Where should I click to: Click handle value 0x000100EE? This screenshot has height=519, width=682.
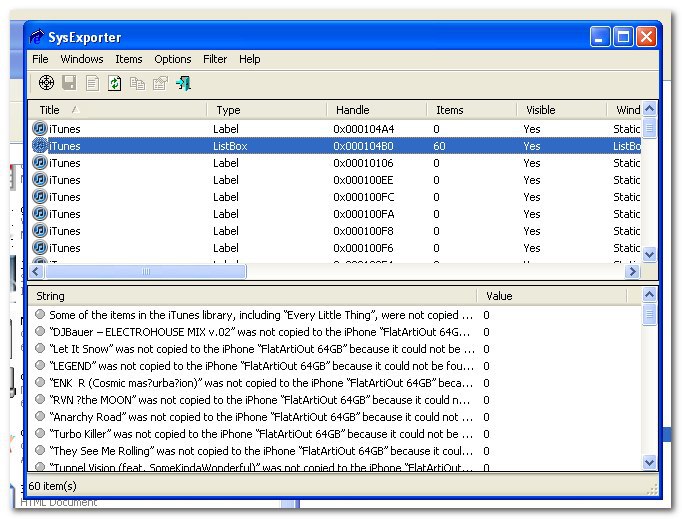[363, 180]
